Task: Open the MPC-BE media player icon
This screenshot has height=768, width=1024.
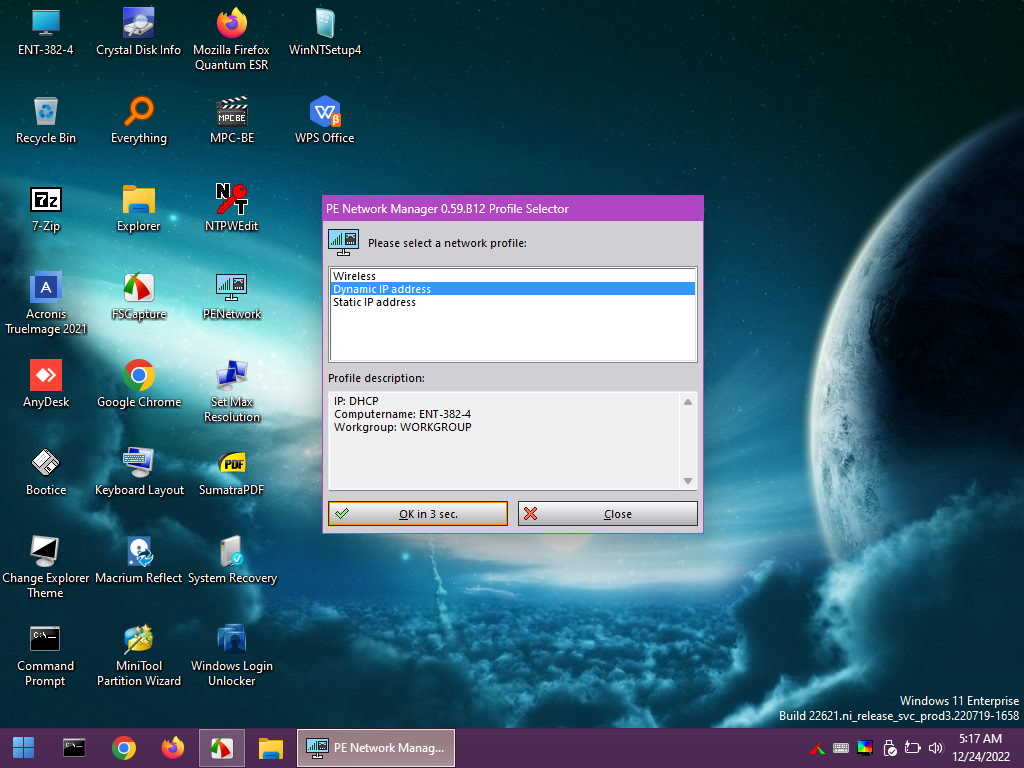Action: pos(232,120)
